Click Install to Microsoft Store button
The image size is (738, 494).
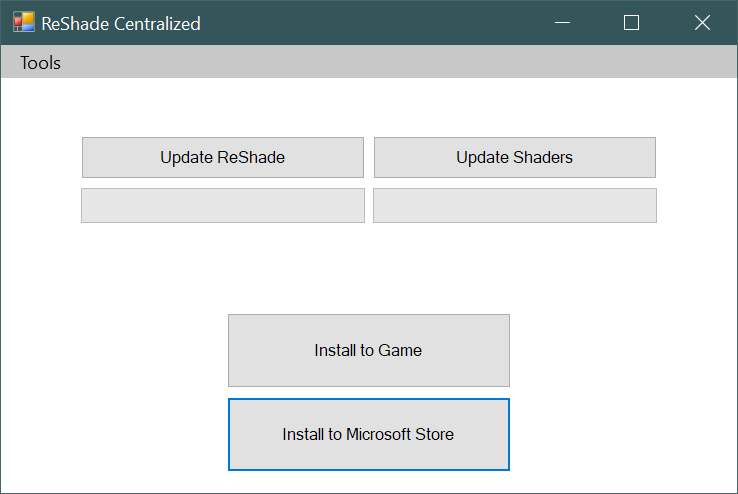369,434
